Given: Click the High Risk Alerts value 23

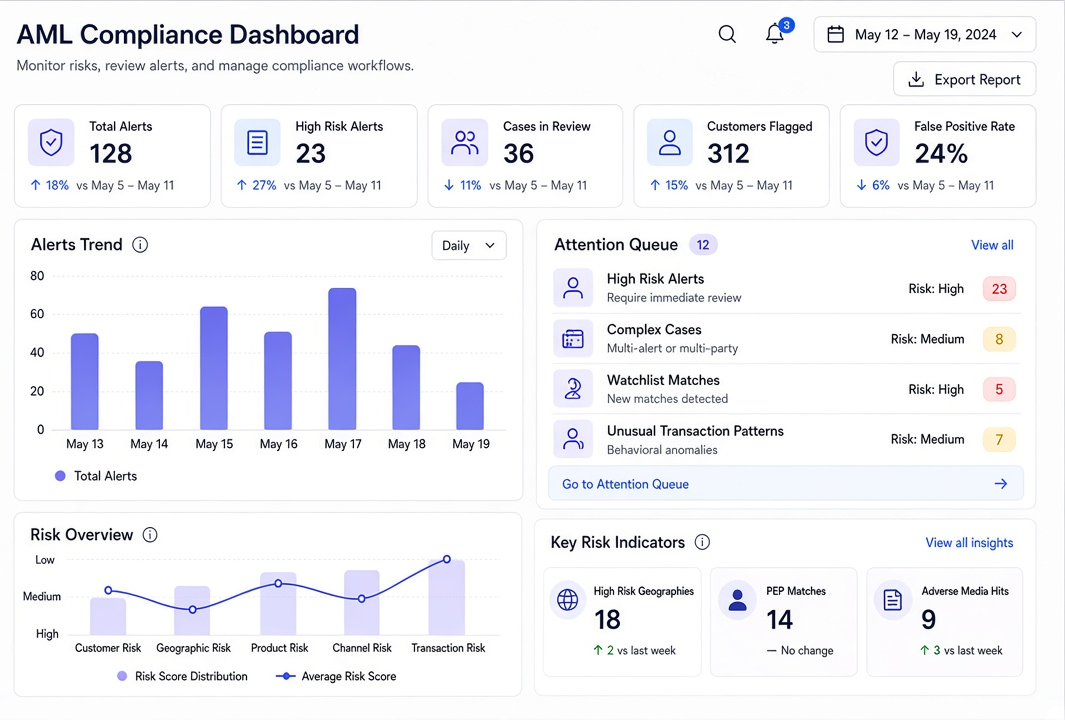Looking at the screenshot, I should pyautogui.click(x=311, y=154).
